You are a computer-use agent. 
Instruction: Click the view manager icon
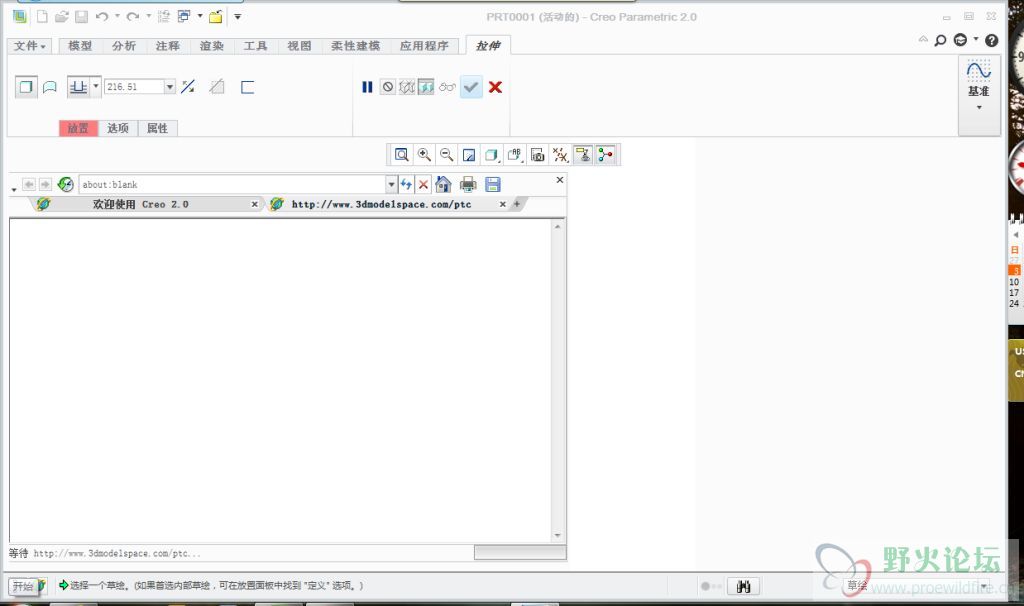tap(537, 155)
